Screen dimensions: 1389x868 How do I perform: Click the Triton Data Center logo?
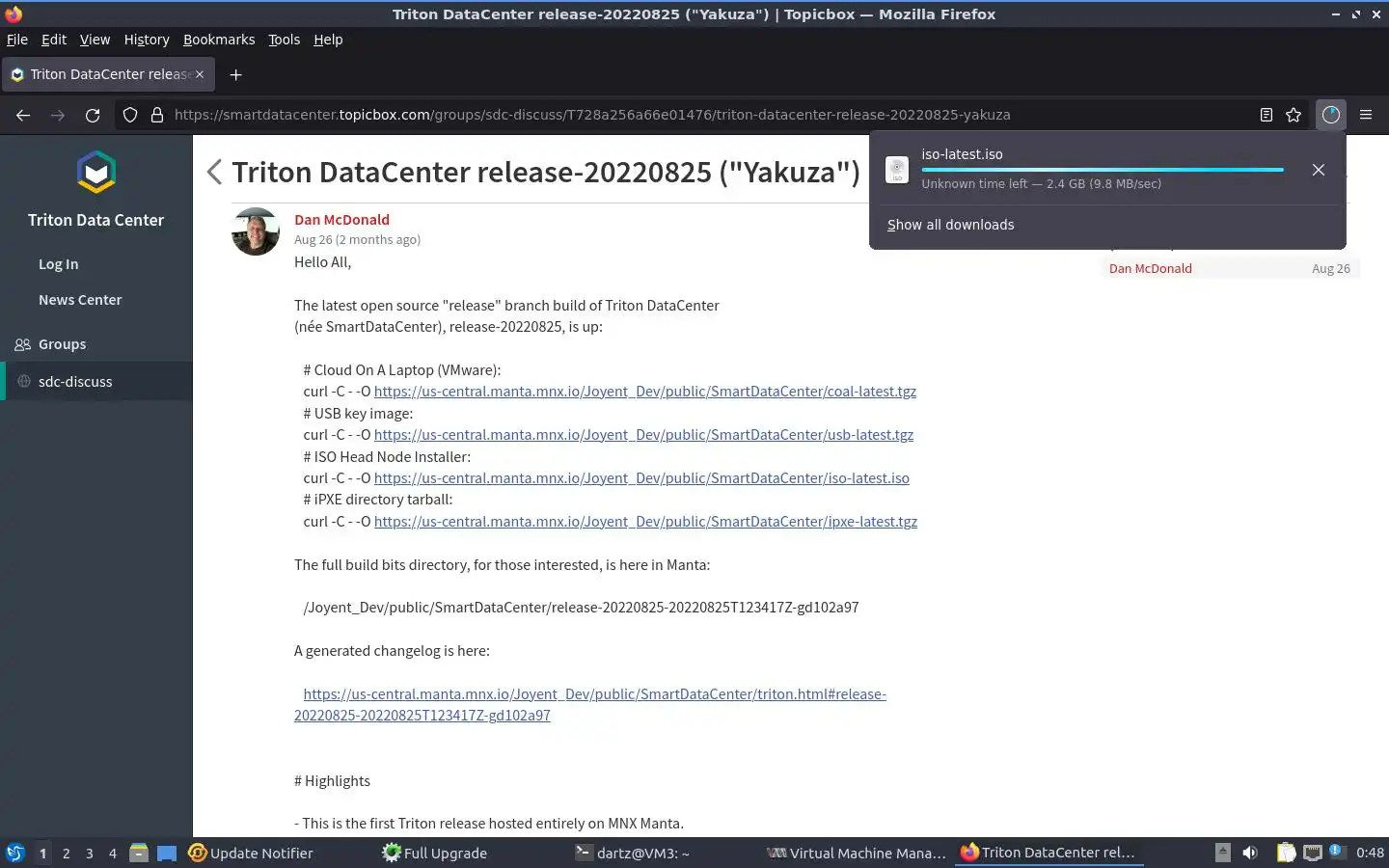(x=96, y=173)
